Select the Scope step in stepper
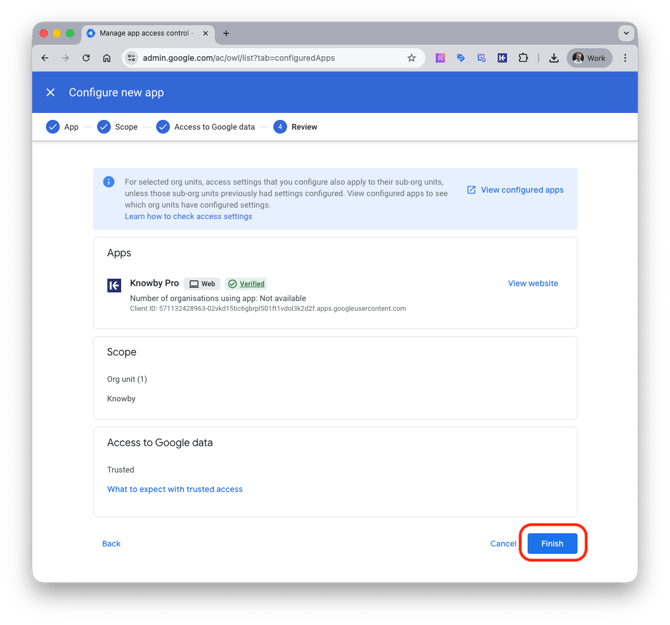This screenshot has width=670, height=625. tap(117, 127)
